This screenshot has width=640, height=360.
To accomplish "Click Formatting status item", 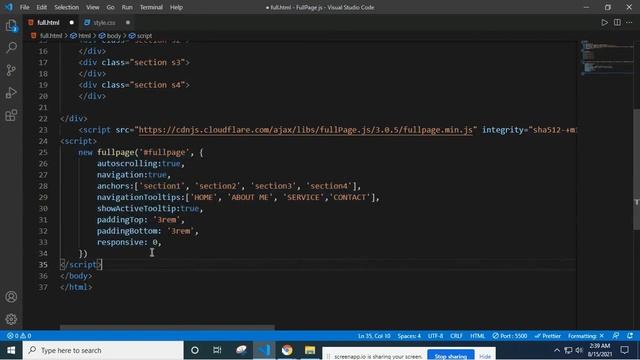I will (x=586, y=336).
